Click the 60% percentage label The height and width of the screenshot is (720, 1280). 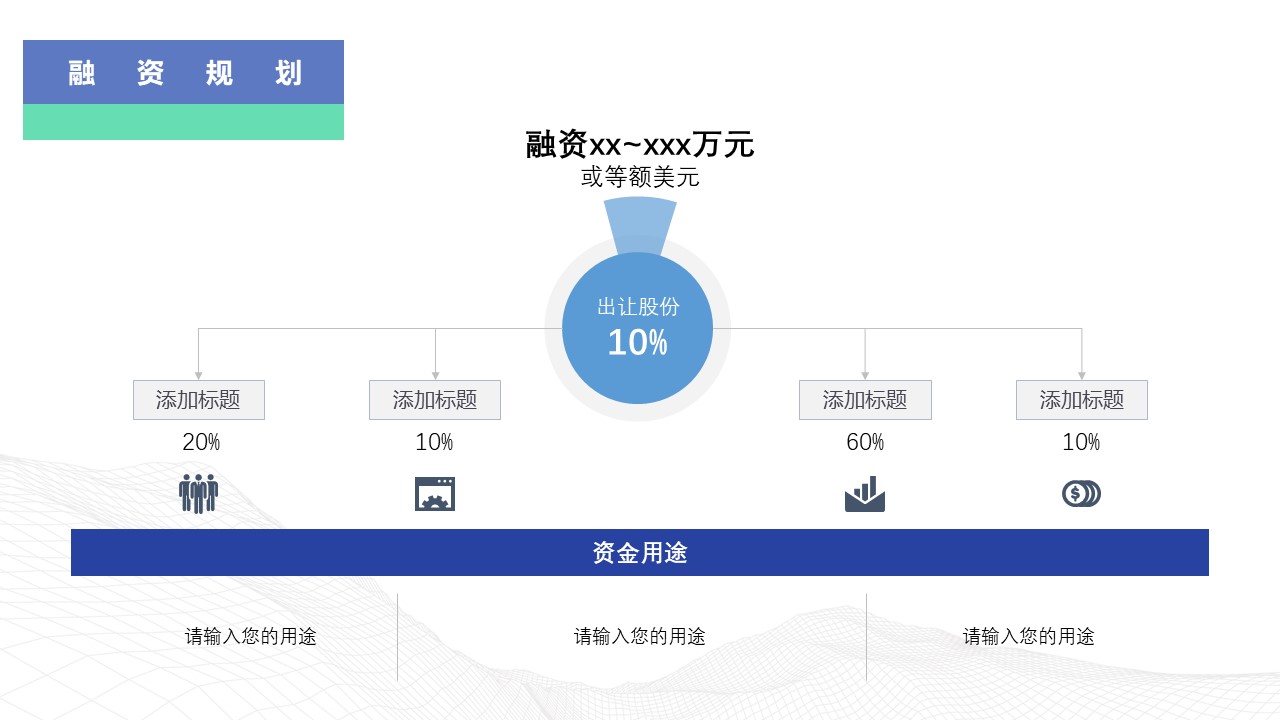click(x=866, y=441)
